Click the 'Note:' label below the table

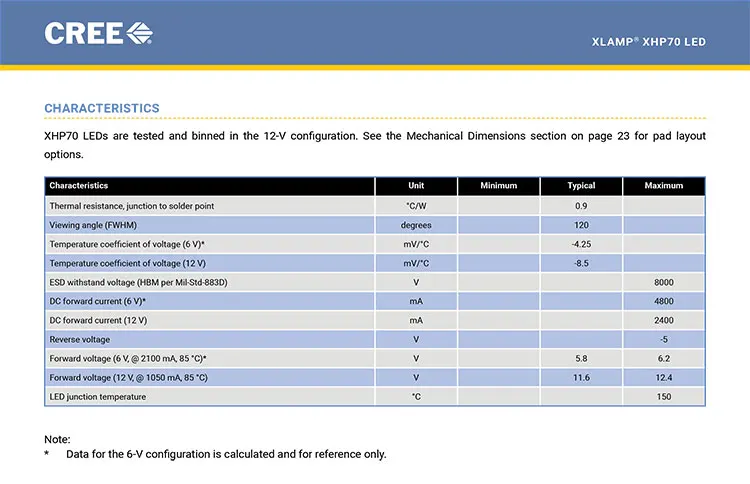click(57, 440)
